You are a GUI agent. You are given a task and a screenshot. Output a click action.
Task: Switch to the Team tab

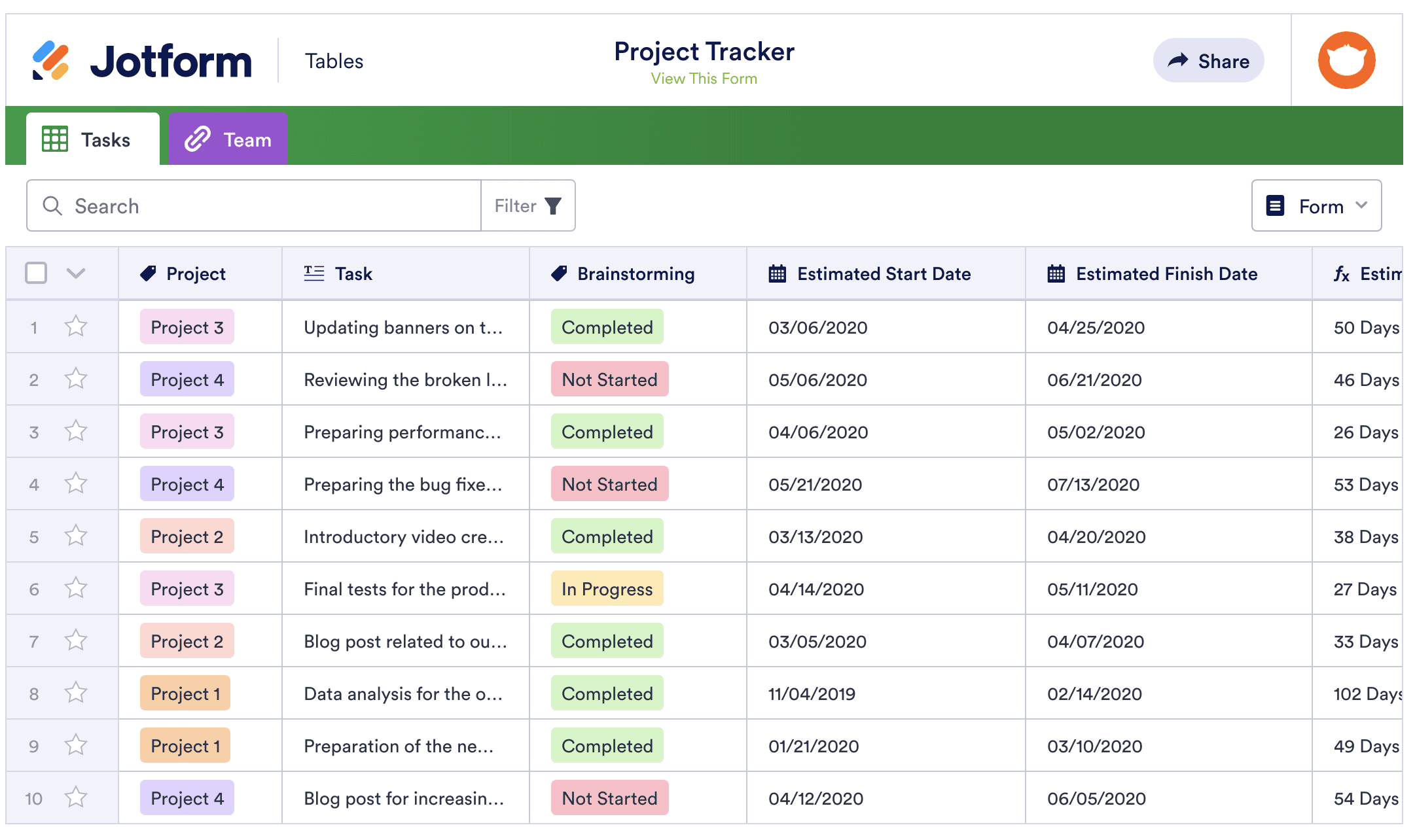tap(228, 139)
